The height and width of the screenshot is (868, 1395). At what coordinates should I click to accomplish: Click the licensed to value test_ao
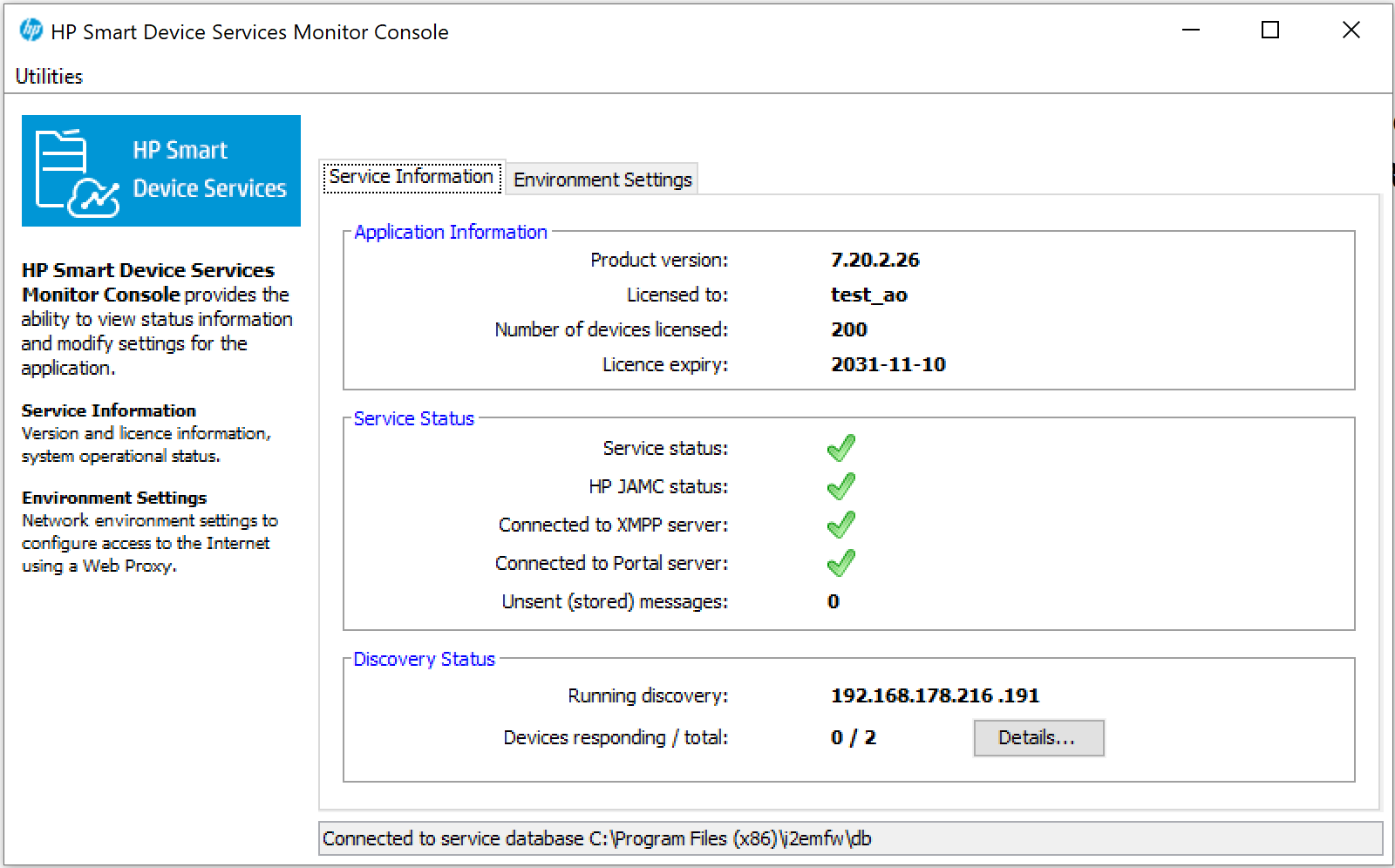(868, 295)
